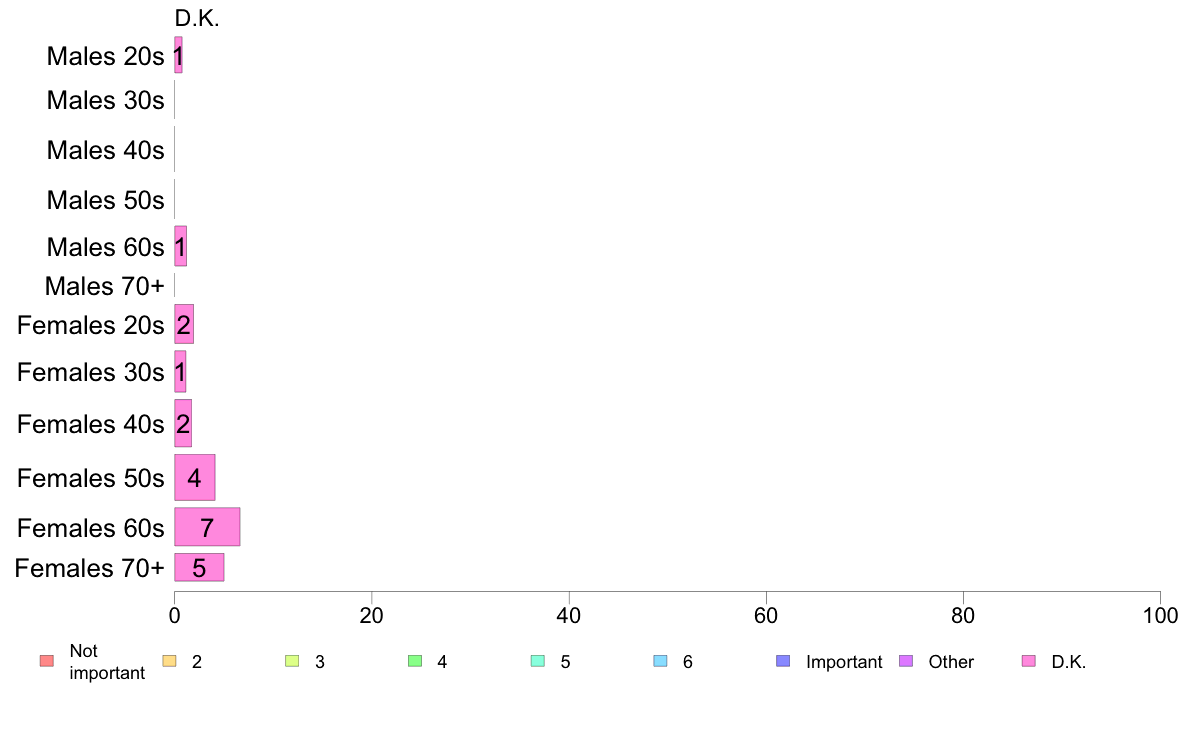Click the Females 50s bar showing 4
1188x736 pixels.
[x=194, y=477]
